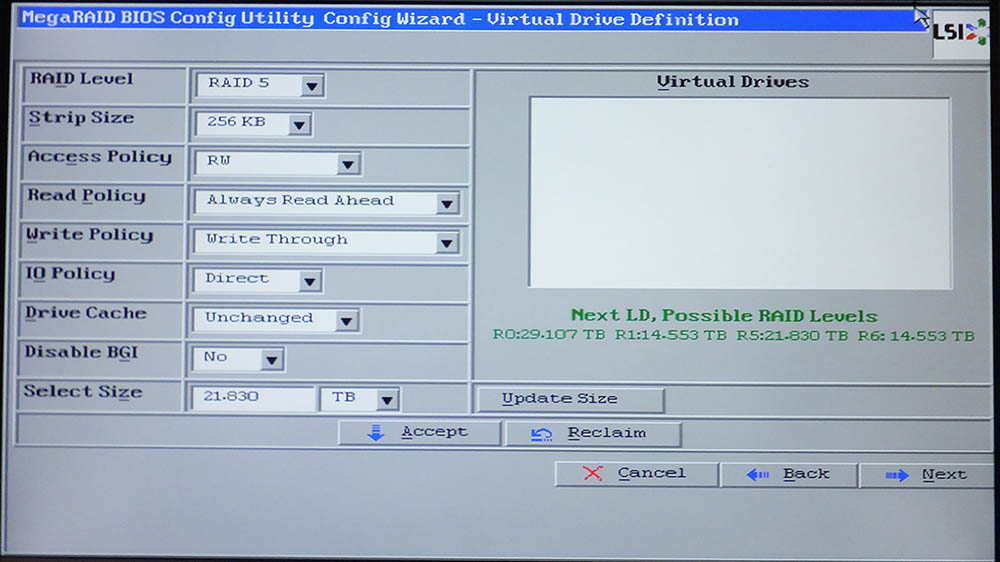Open the Disable BGI dropdown
The image size is (1000, 562).
(238, 359)
